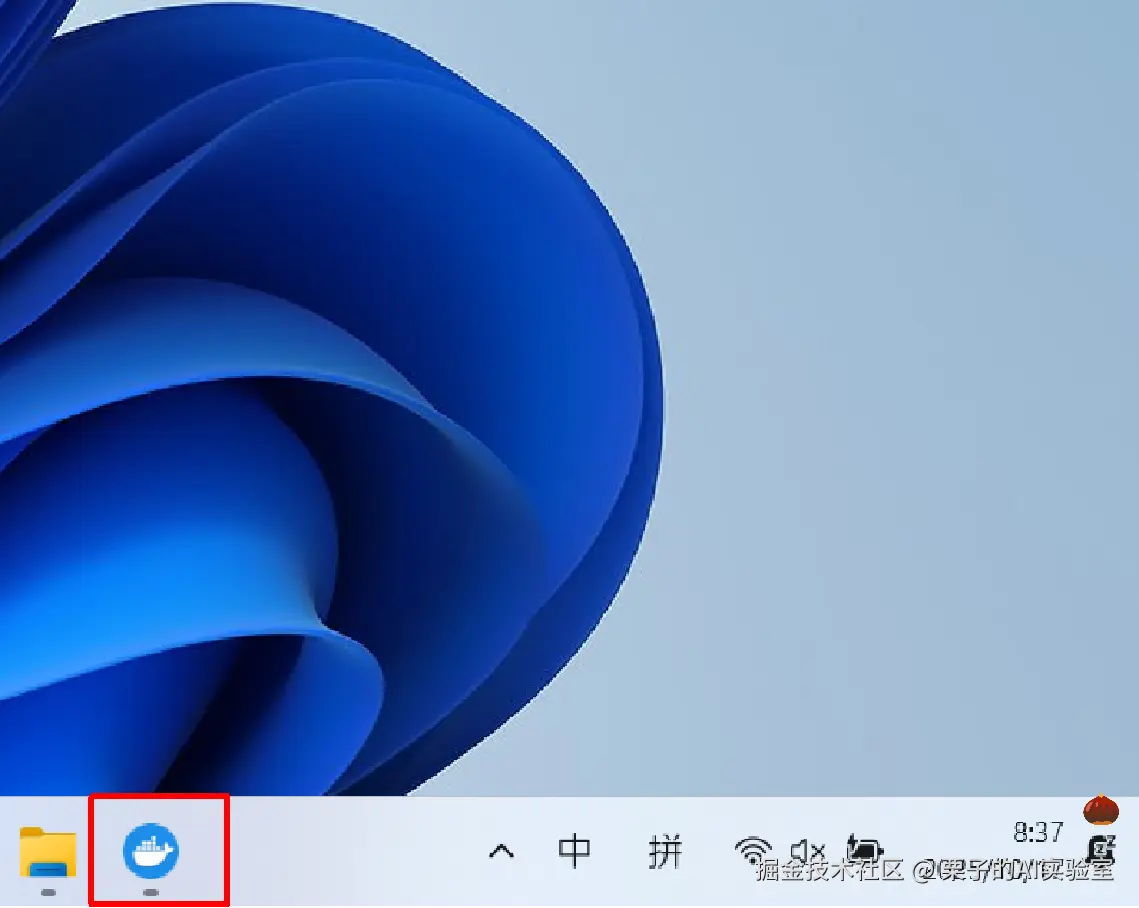
Task: Open the clock showing 8:37
Action: (1039, 832)
